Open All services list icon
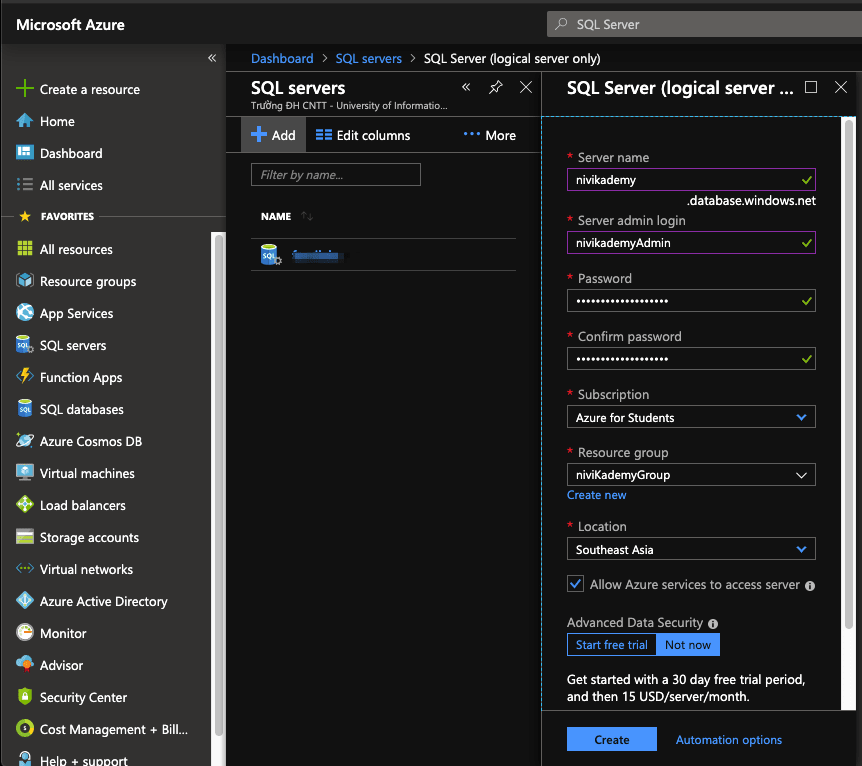Viewport: 862px width, 766px height. click(x=25, y=184)
